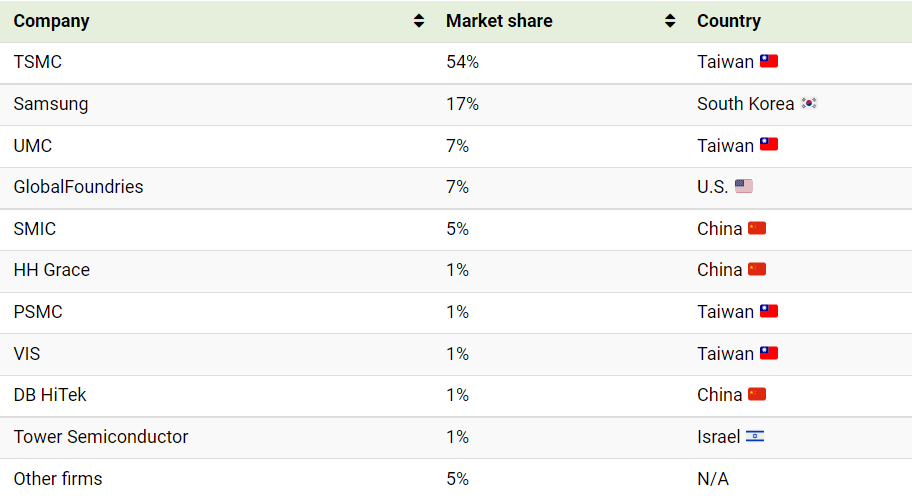
Task: Click the China flag in DB HiTek row
Action: click(757, 394)
